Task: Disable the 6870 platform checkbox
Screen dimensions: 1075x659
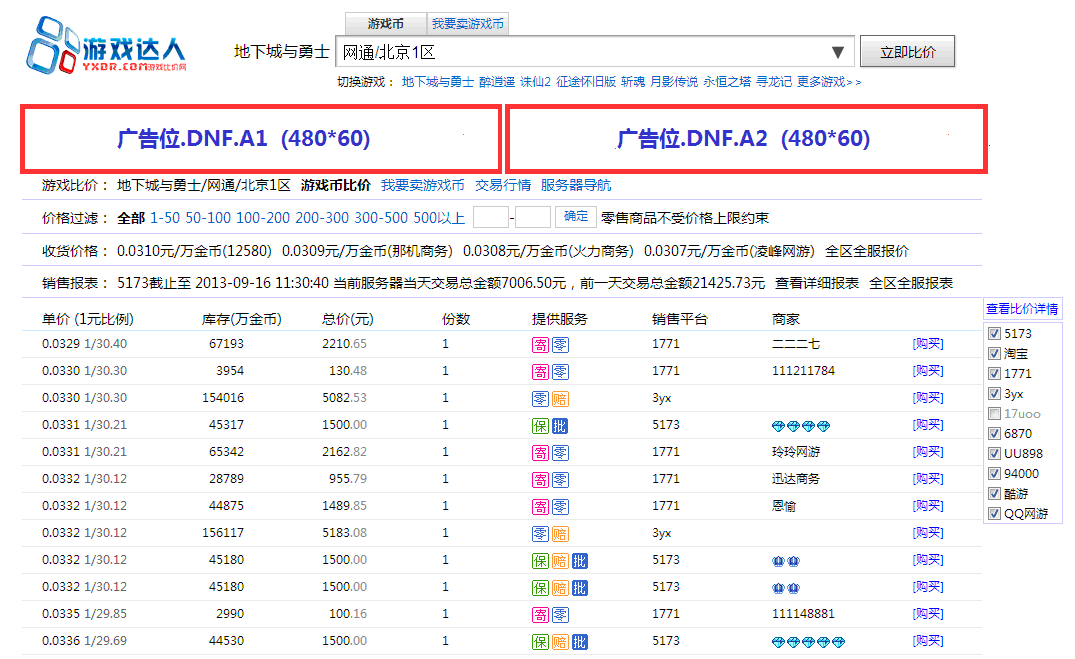Action: (994, 433)
